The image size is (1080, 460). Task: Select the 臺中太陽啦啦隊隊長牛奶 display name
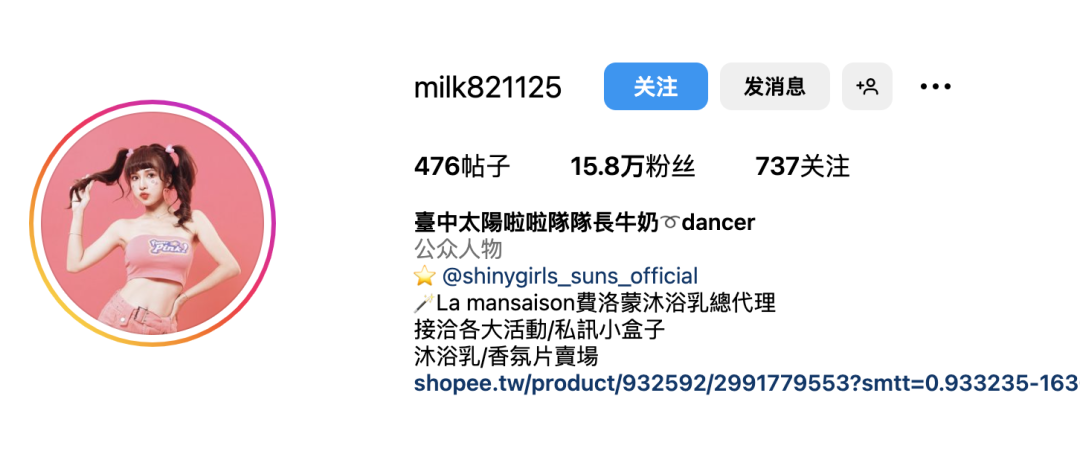(x=537, y=222)
